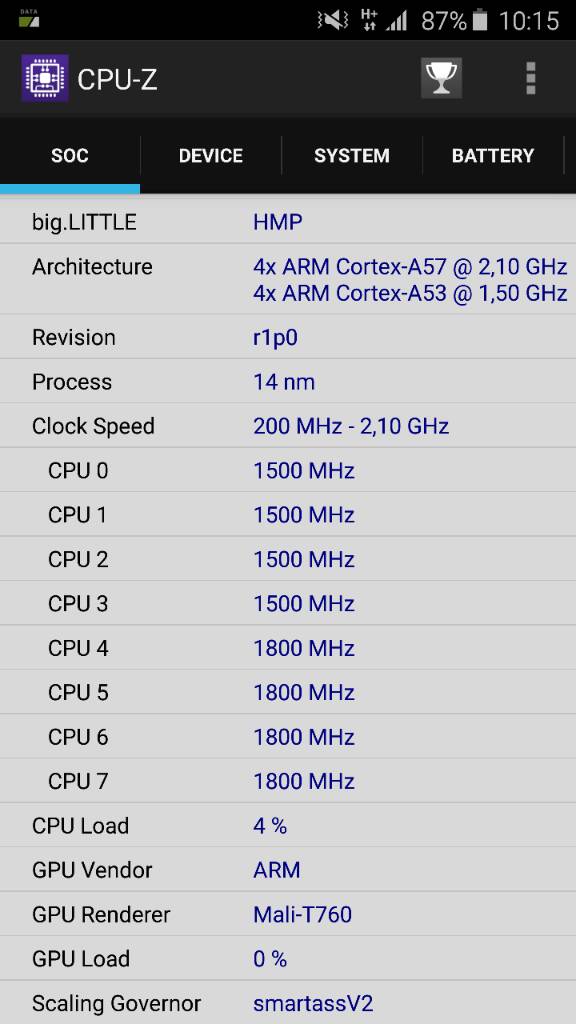The width and height of the screenshot is (576, 1024).
Task: Select the SOC tab
Action: (x=70, y=155)
